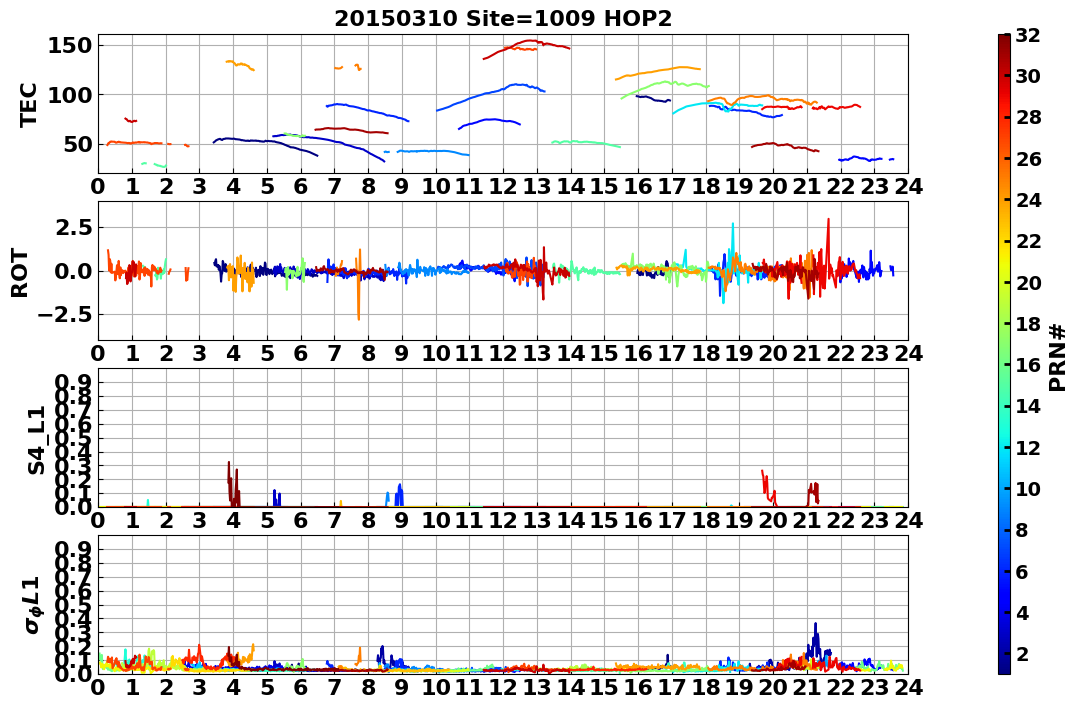Click colorbar tick value 30
The width and height of the screenshot is (1077, 709).
[x=1028, y=76]
